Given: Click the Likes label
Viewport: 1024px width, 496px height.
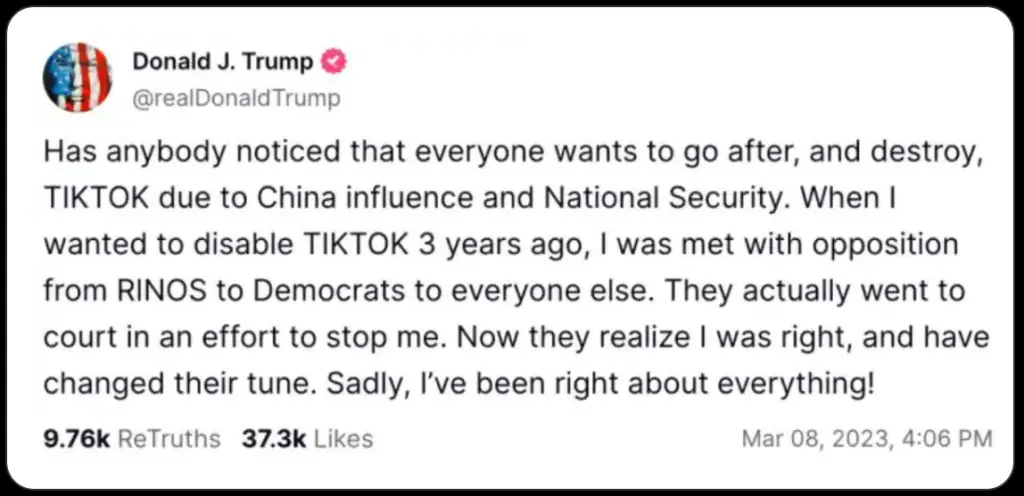Looking at the screenshot, I should point(344,439).
